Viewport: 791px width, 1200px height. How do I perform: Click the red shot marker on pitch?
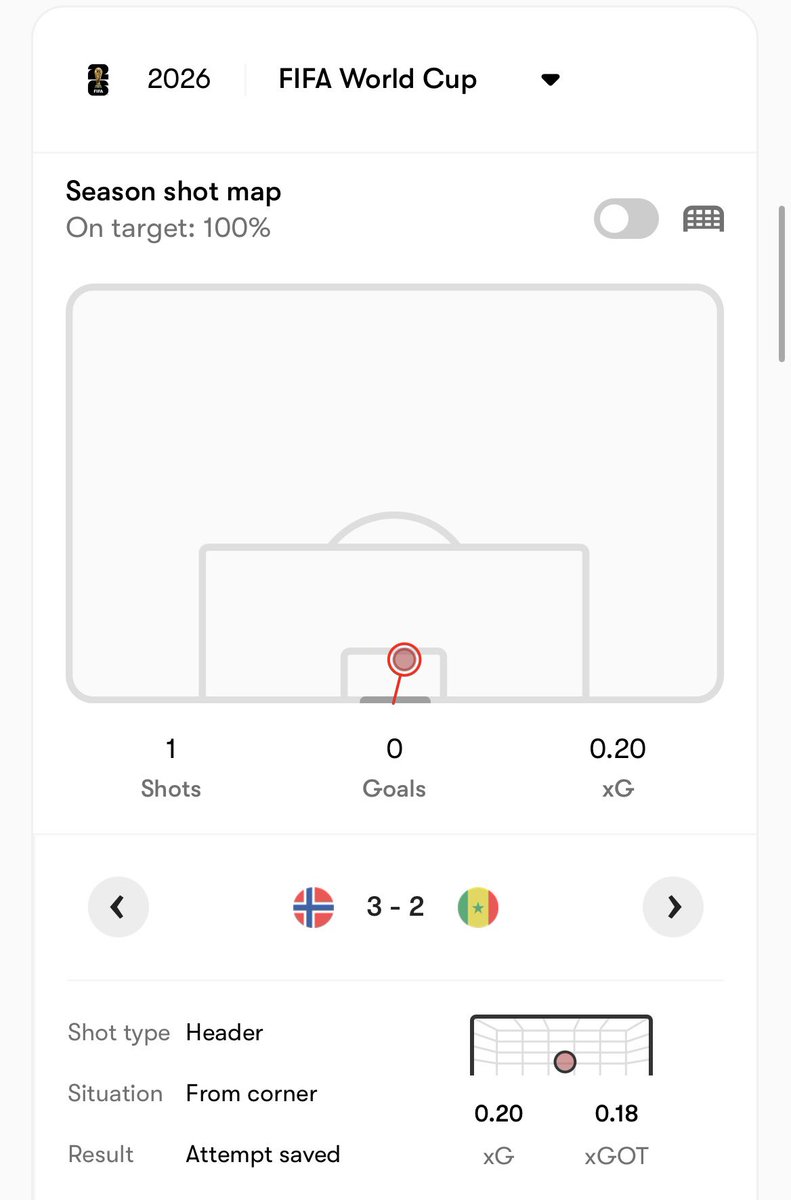[x=404, y=659]
